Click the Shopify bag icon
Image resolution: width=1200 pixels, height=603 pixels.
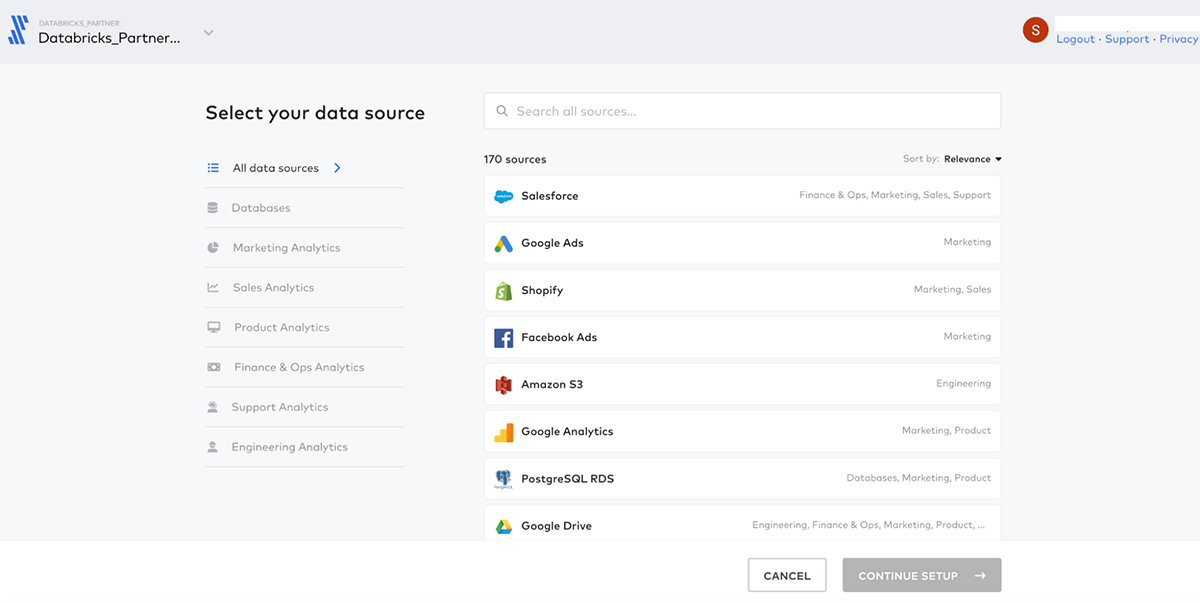pos(503,290)
